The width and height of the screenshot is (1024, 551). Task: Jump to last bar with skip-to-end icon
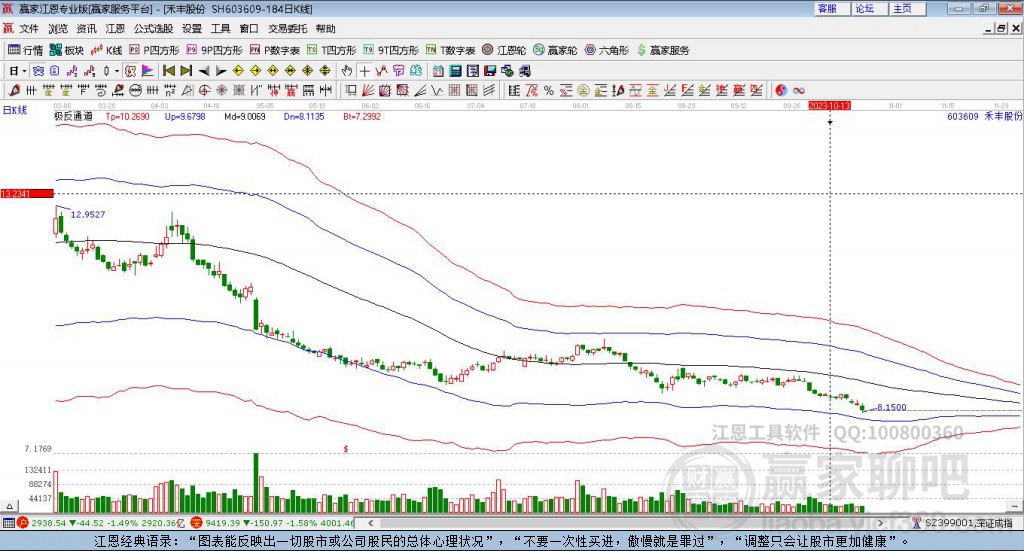click(x=186, y=71)
